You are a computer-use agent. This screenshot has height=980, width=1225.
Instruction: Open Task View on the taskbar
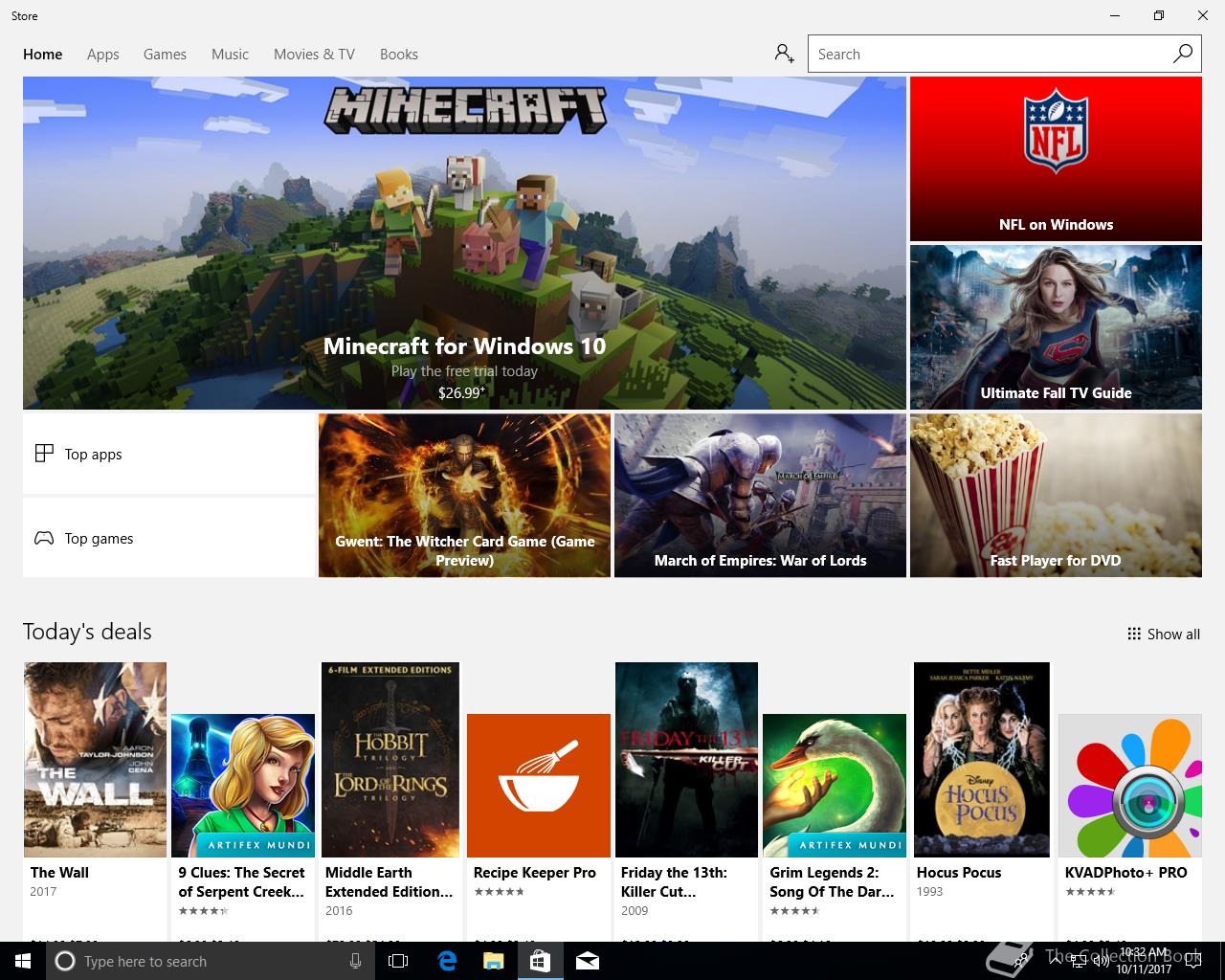(x=398, y=961)
